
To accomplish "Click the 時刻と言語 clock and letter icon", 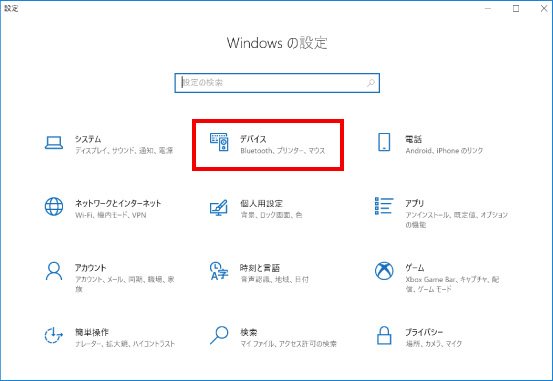I will point(219,271).
